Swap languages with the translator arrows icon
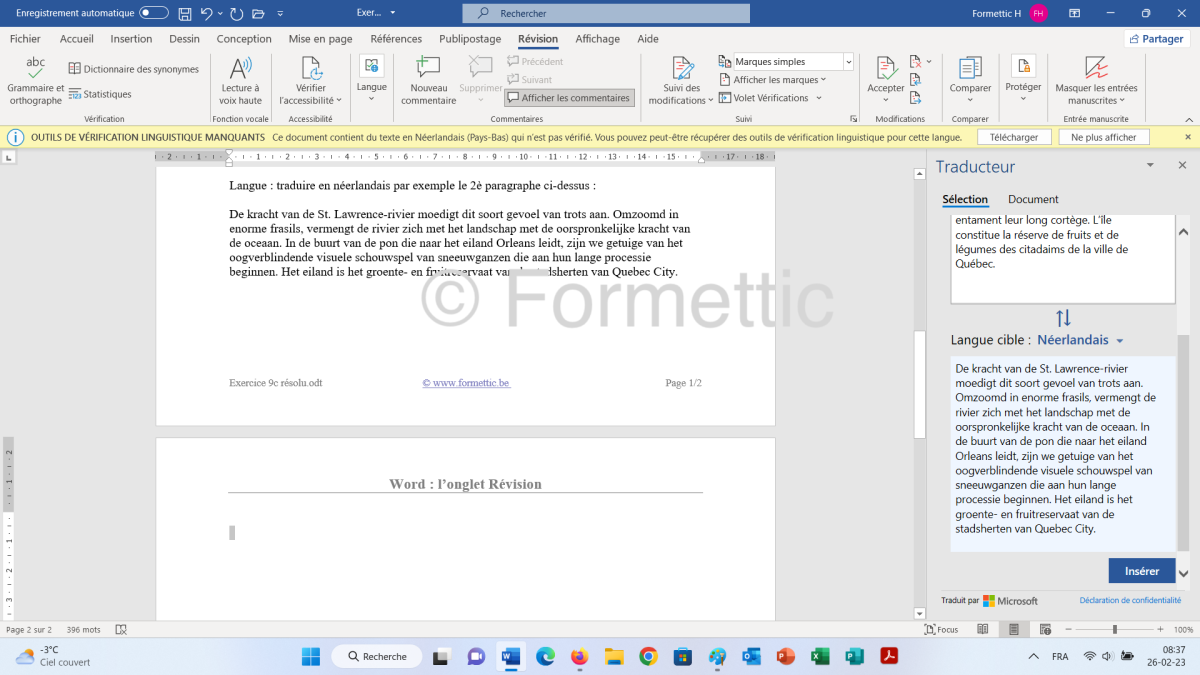 tap(1063, 318)
